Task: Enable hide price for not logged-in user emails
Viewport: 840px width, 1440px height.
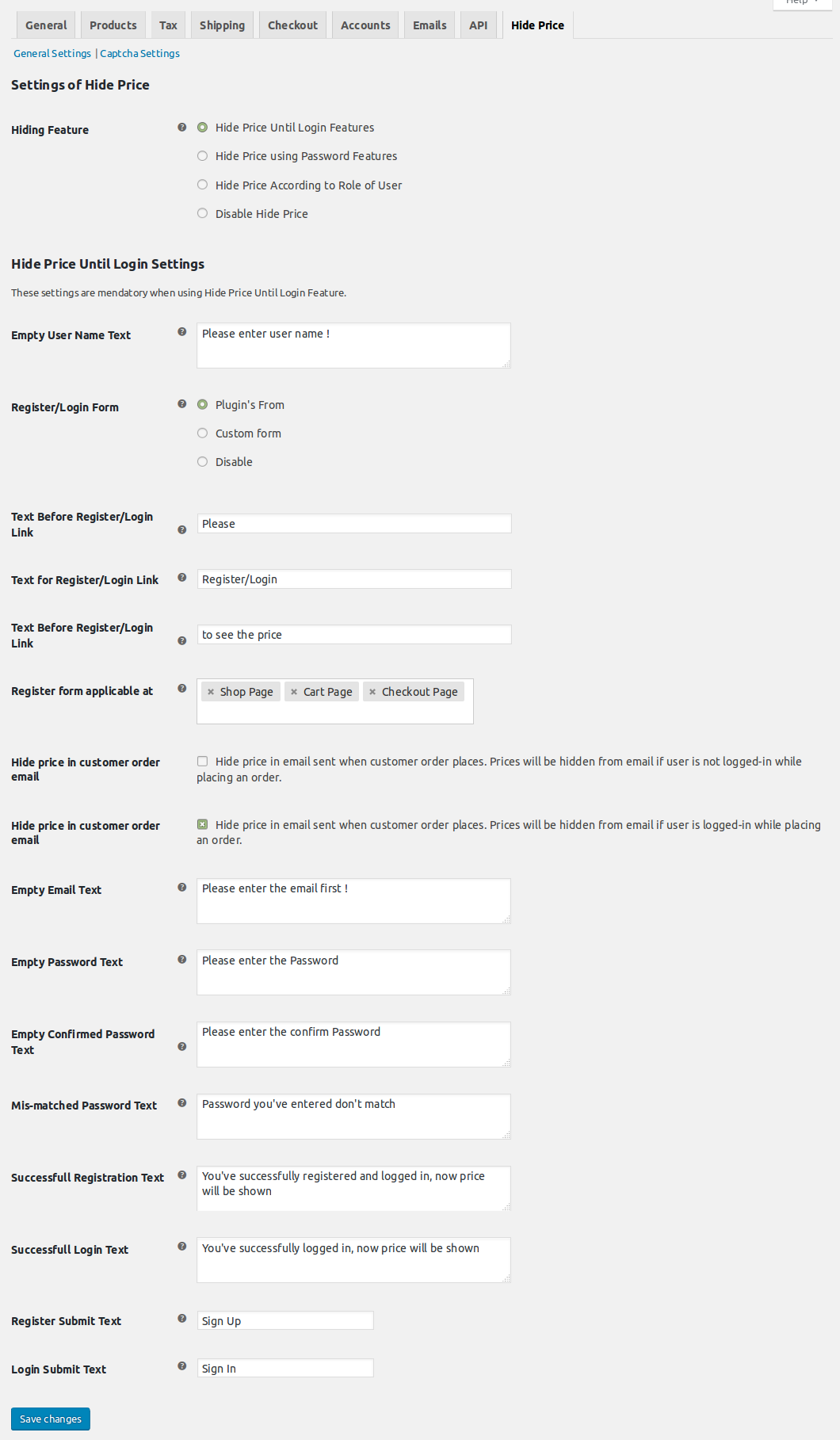Action: (x=203, y=762)
